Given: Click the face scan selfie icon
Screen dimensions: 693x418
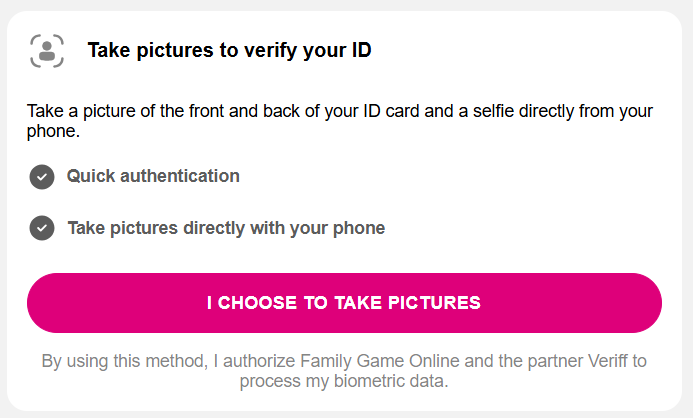Looking at the screenshot, I should [47, 51].
